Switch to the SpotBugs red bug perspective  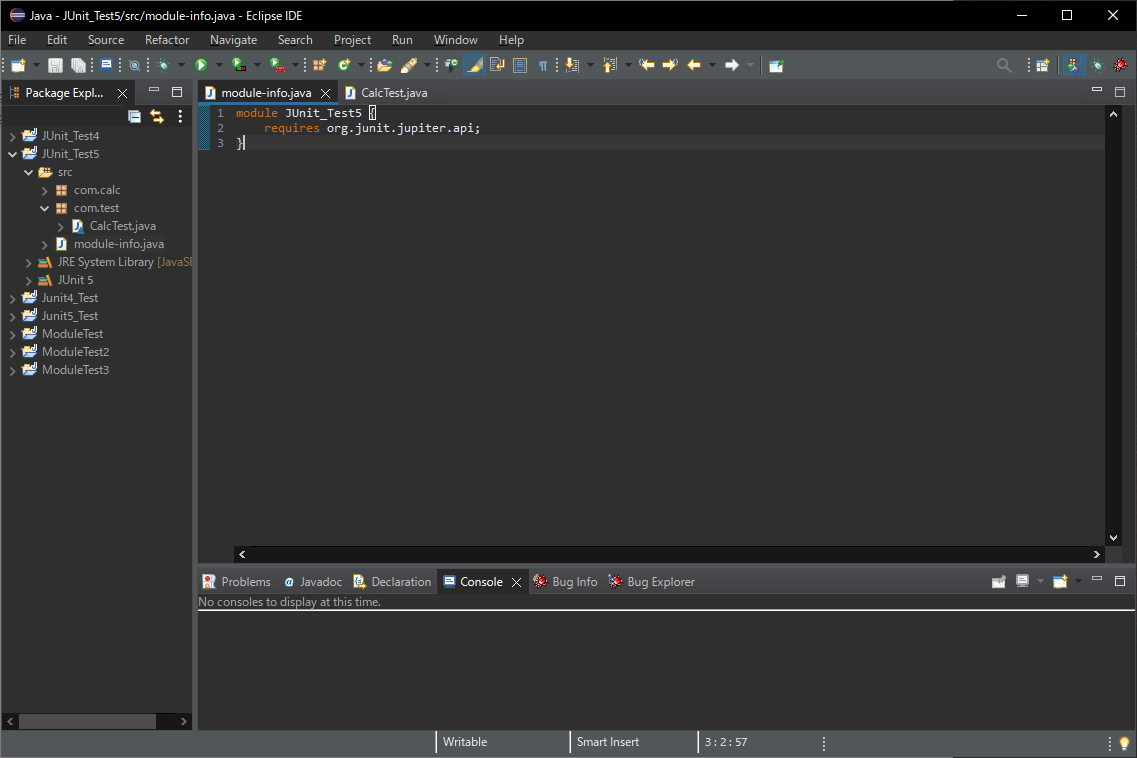pos(1120,65)
